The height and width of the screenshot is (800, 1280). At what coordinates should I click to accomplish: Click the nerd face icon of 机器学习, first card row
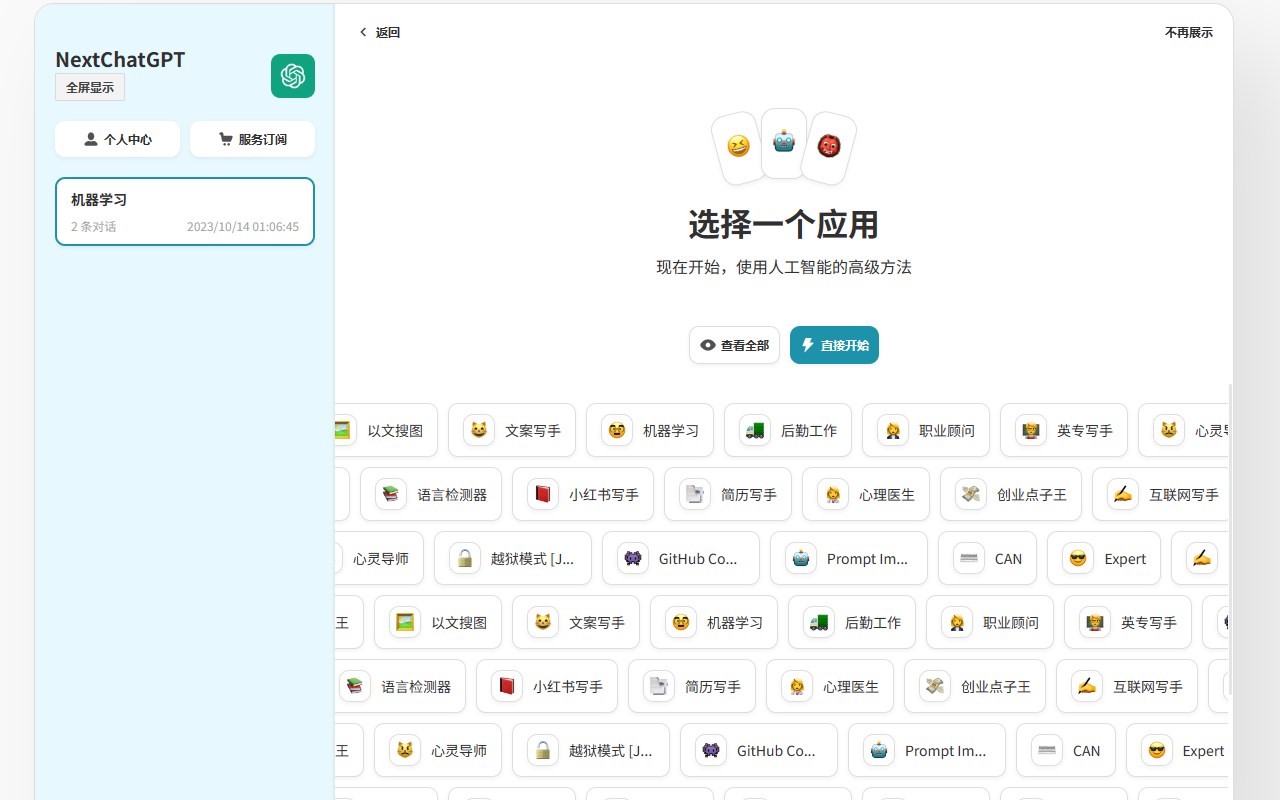click(617, 431)
